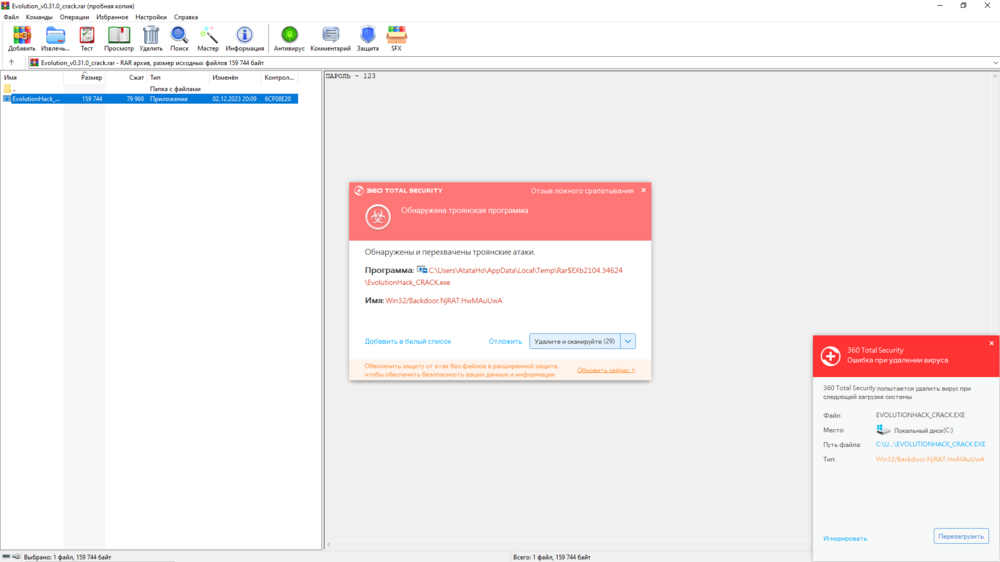Click the disk status icon in status bar
This screenshot has height=562, width=1000.
(x=6, y=557)
